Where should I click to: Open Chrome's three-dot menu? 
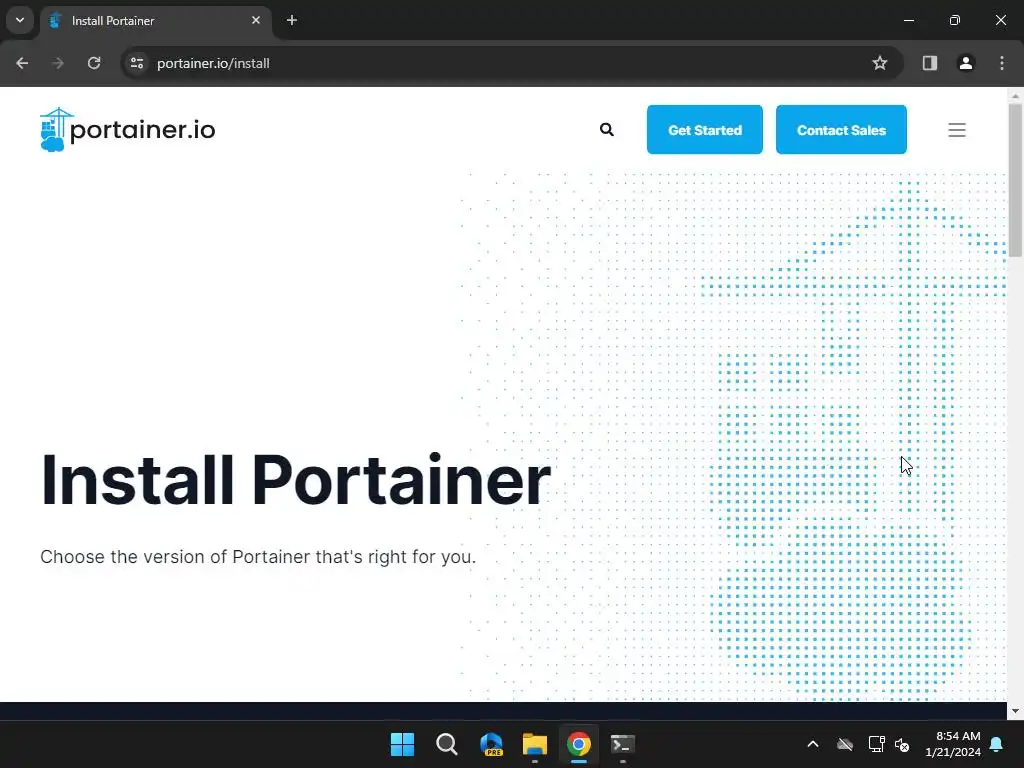(x=1002, y=63)
